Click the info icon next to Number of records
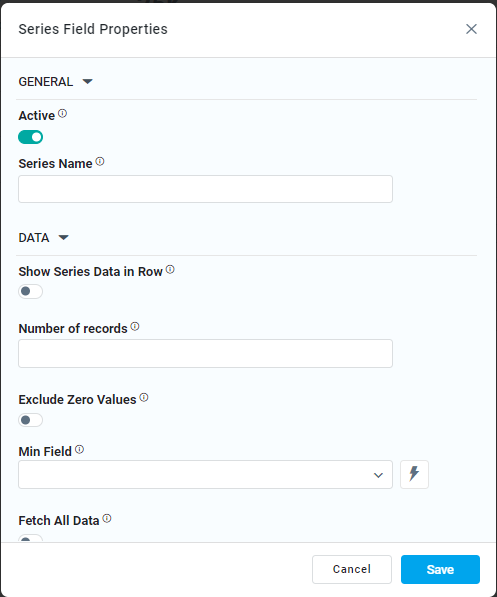This screenshot has width=497, height=597. 135,326
